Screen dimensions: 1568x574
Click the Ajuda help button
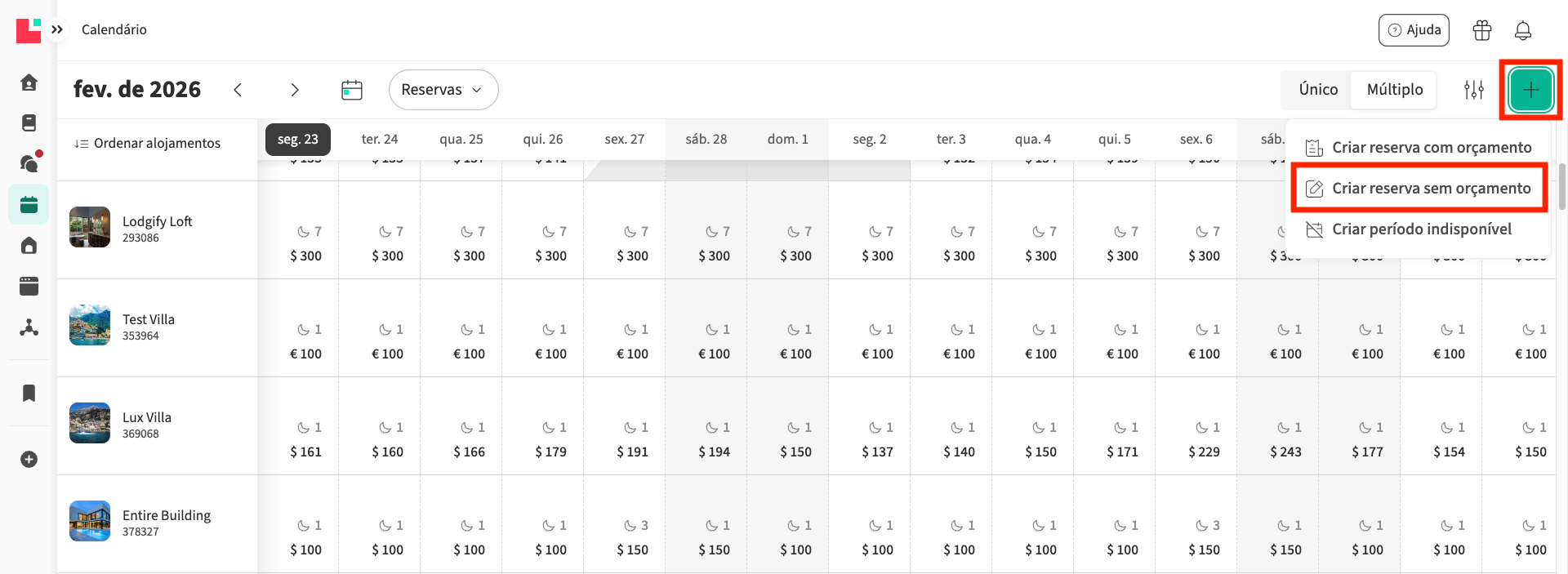1414,30
